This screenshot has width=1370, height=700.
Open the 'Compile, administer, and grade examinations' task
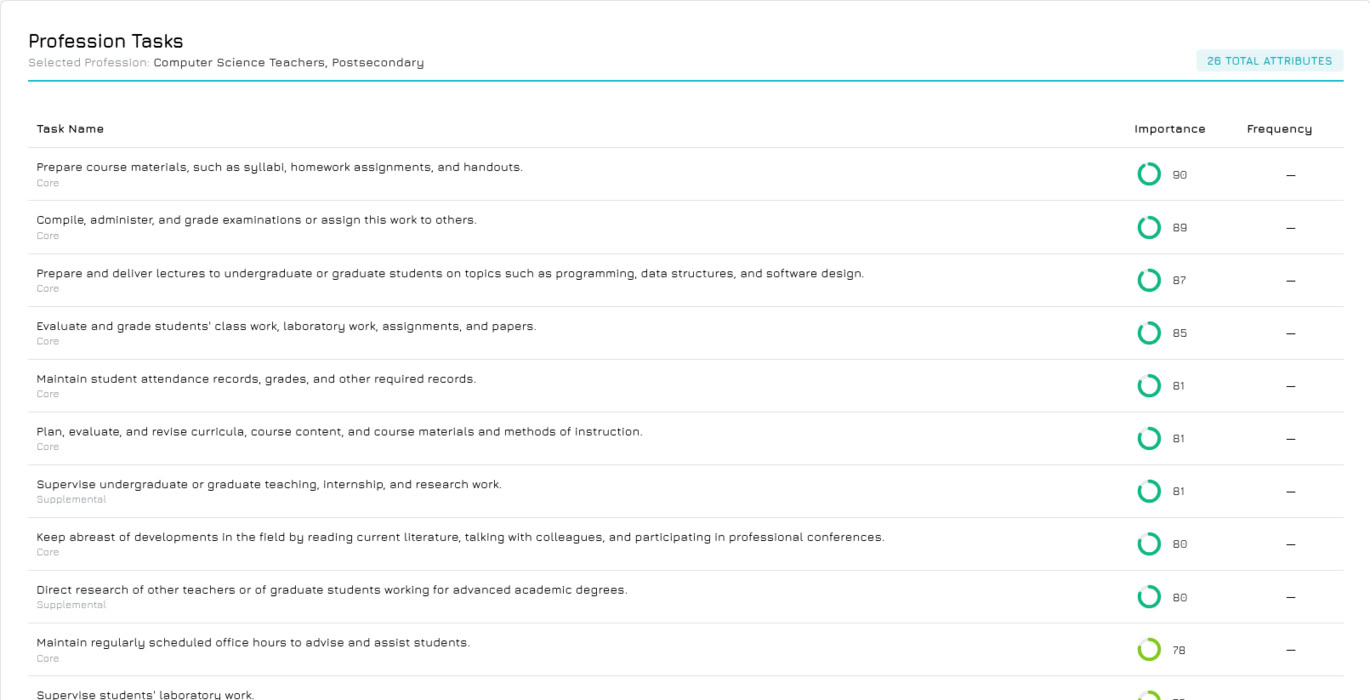point(256,220)
